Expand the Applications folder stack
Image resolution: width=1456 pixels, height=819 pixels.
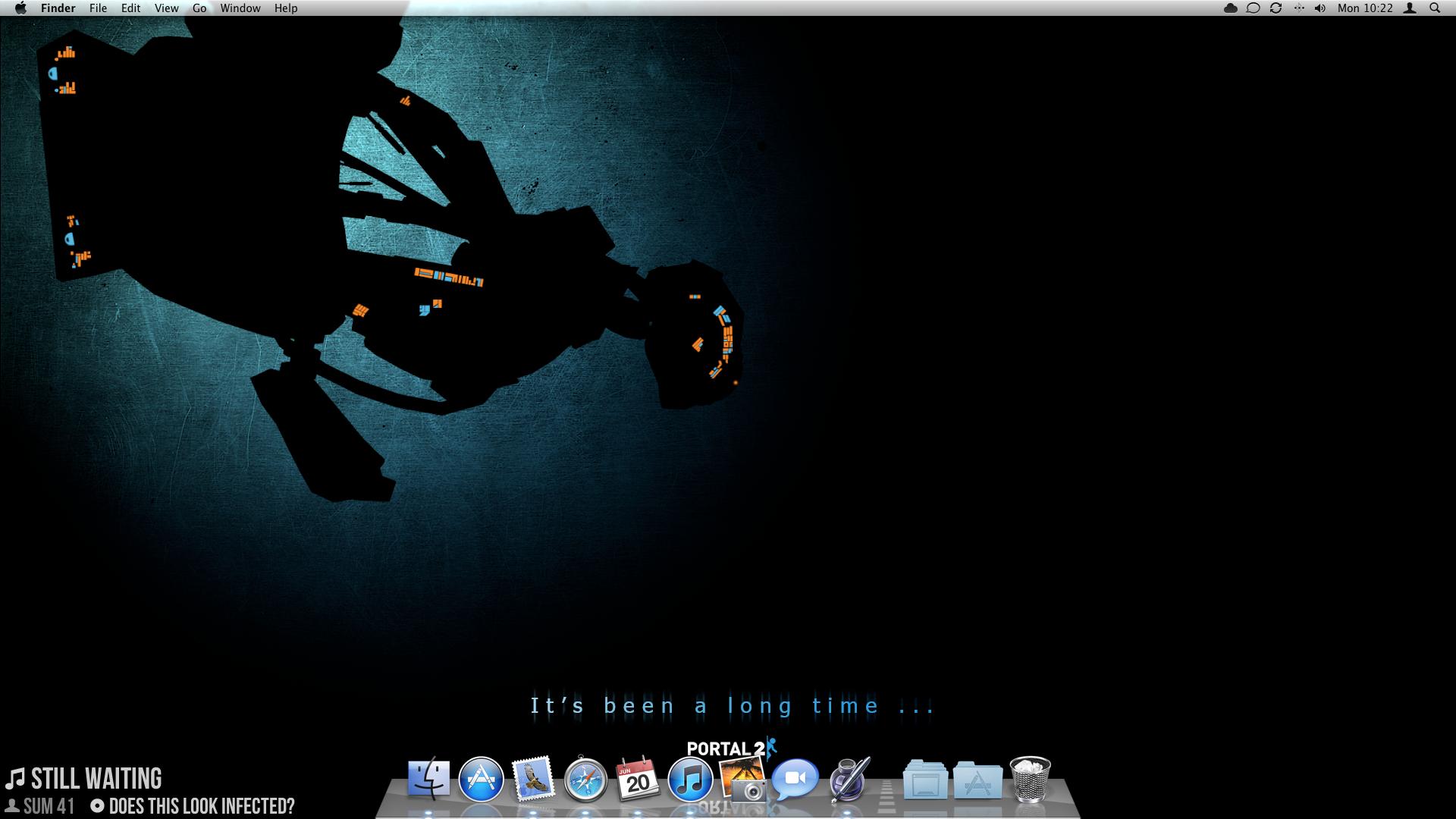click(x=977, y=781)
